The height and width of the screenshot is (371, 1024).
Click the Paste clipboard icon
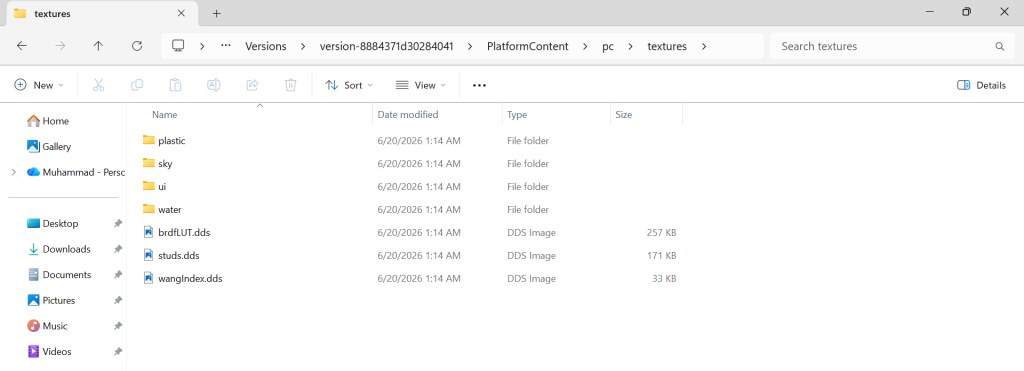(x=175, y=85)
